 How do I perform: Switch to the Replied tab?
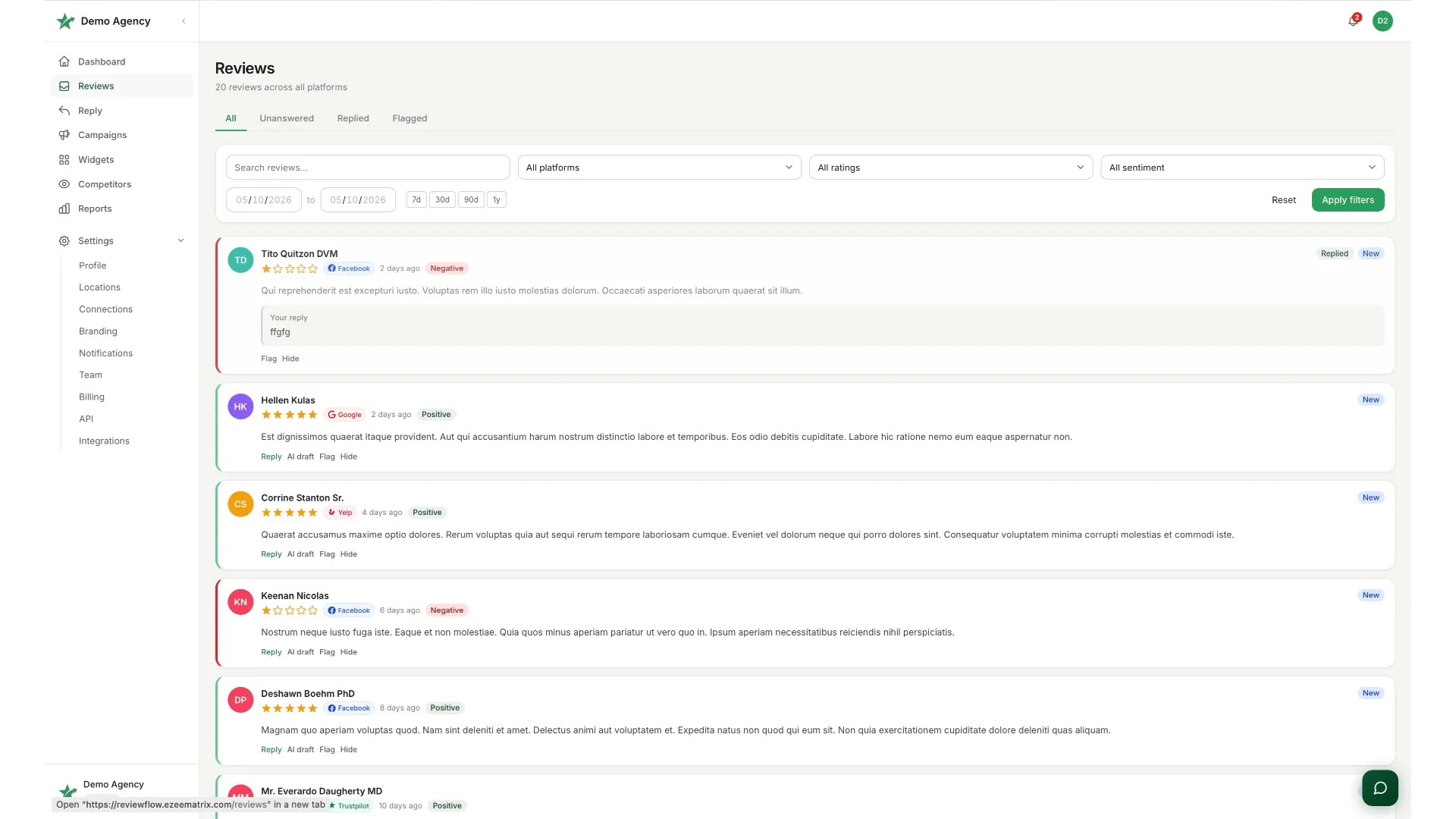coord(353,118)
